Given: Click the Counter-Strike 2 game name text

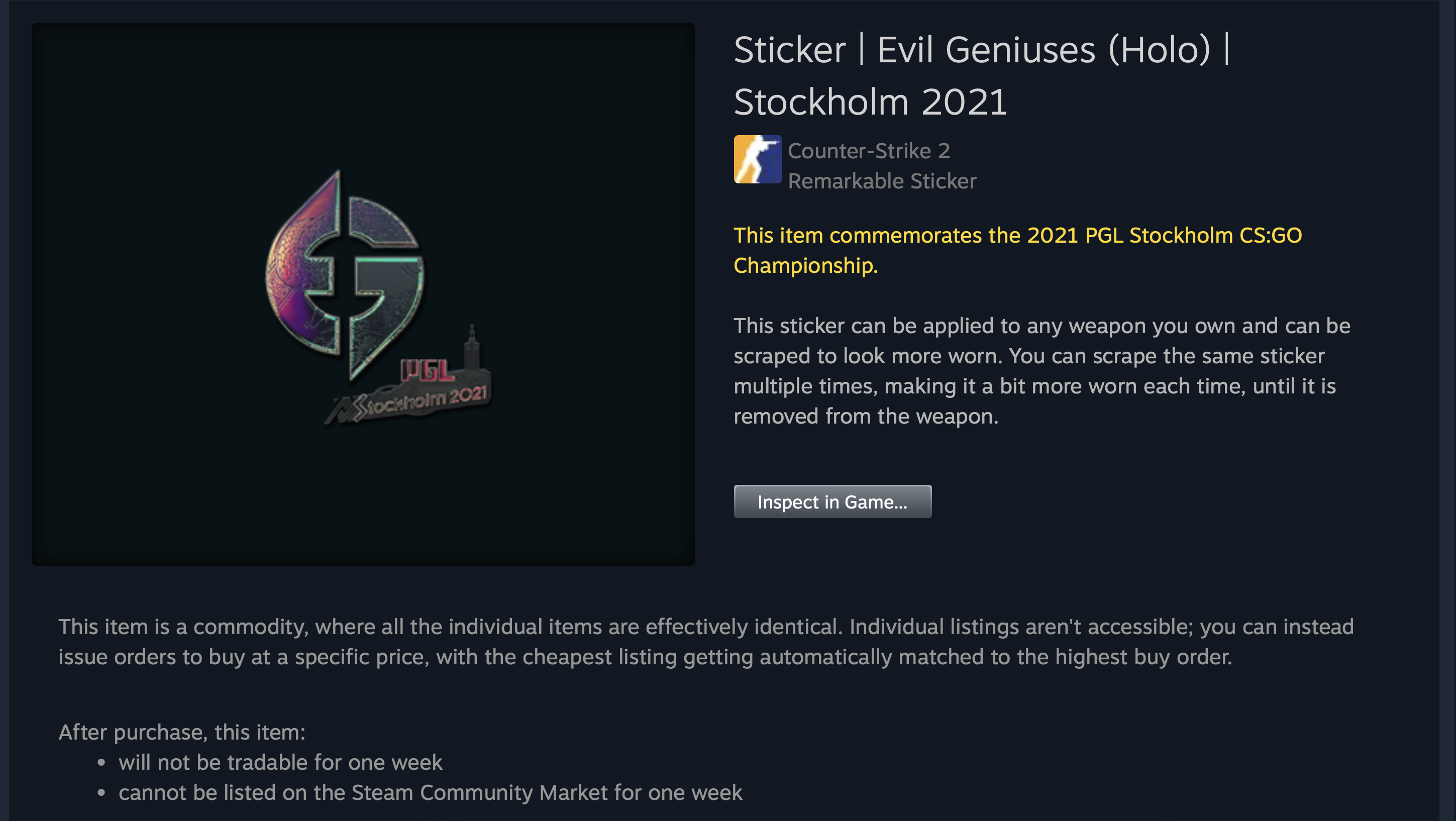Looking at the screenshot, I should tap(869, 151).
